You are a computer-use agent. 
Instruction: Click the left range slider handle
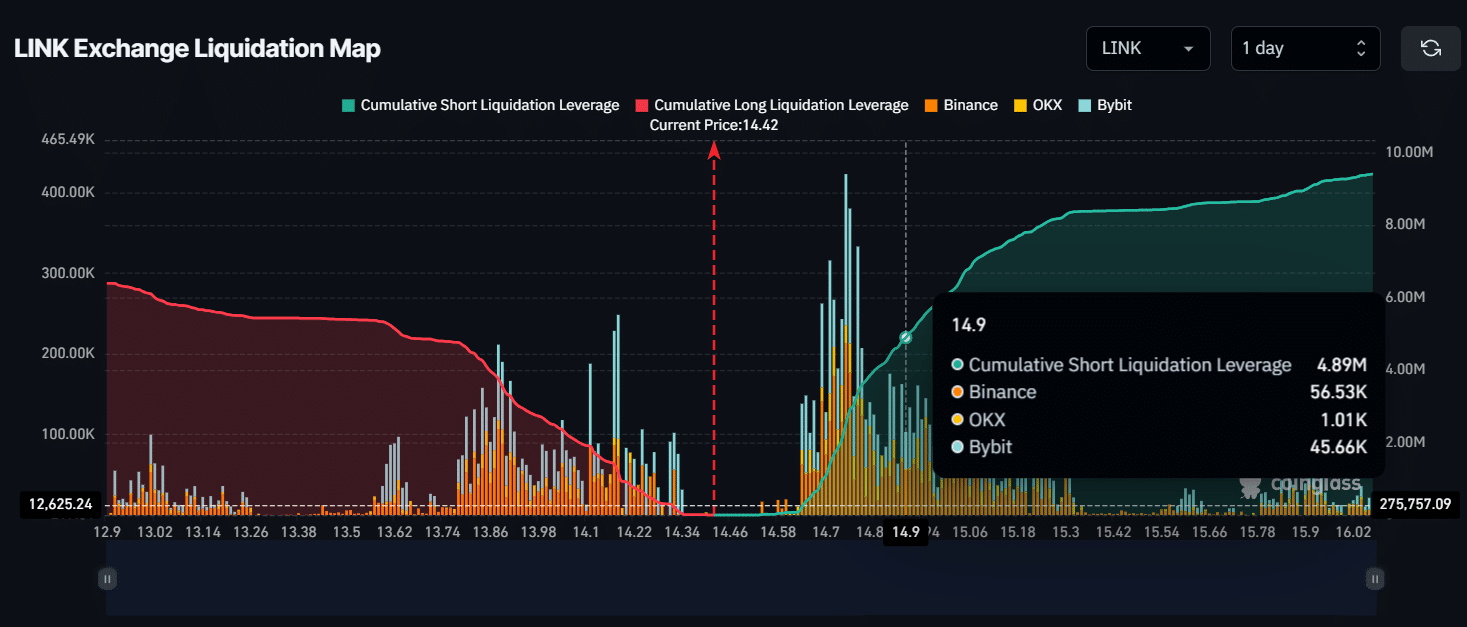click(107, 578)
